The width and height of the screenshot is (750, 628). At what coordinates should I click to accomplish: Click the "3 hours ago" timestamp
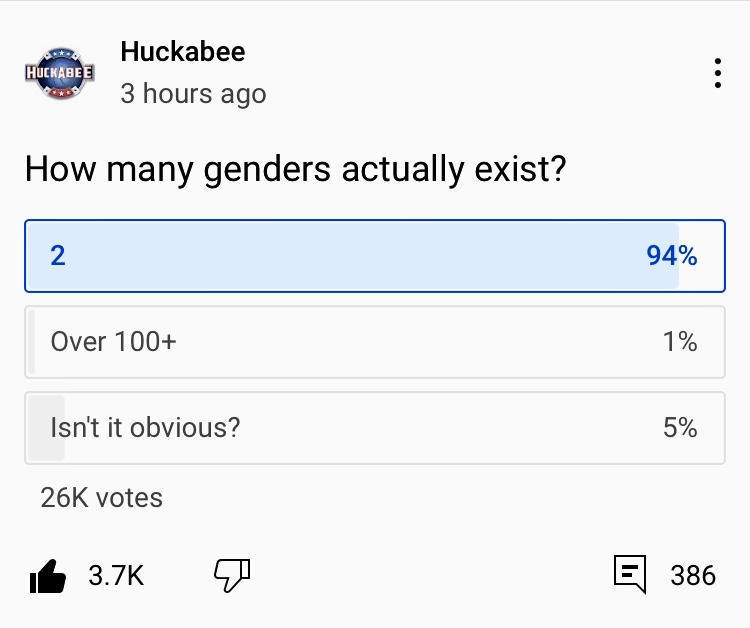click(193, 94)
